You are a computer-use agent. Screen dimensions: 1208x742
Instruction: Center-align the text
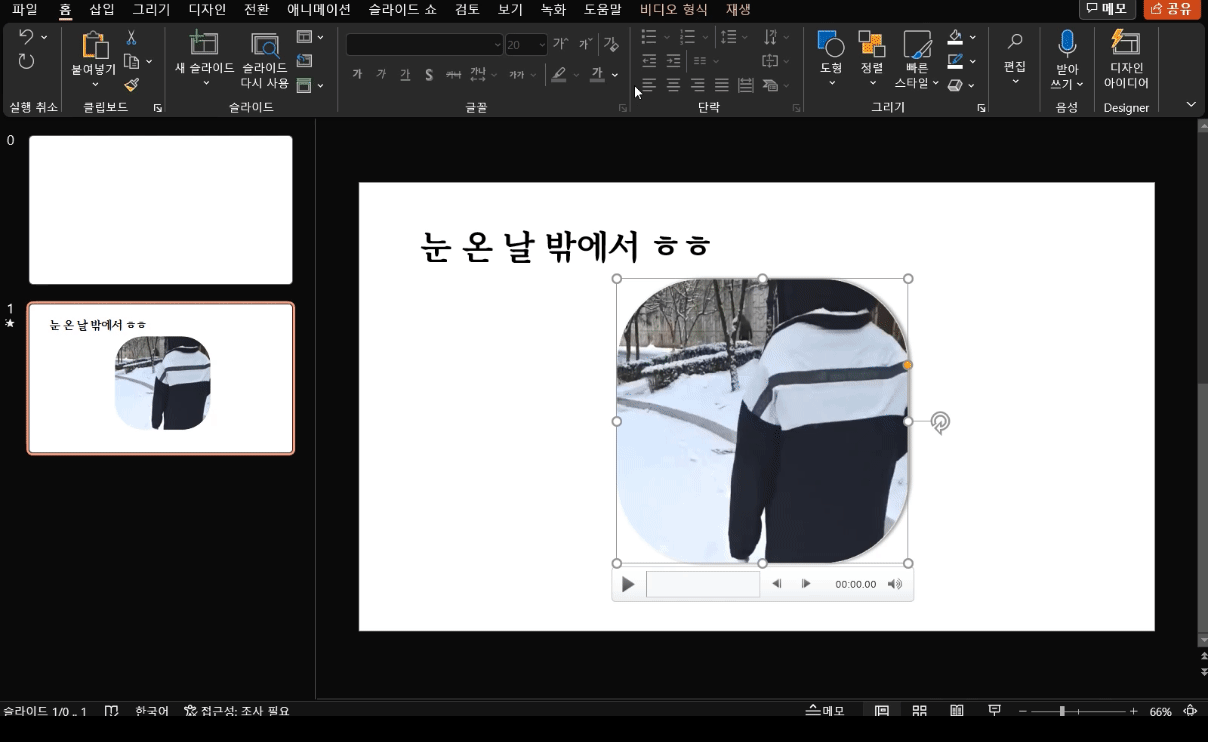pyautogui.click(x=673, y=85)
